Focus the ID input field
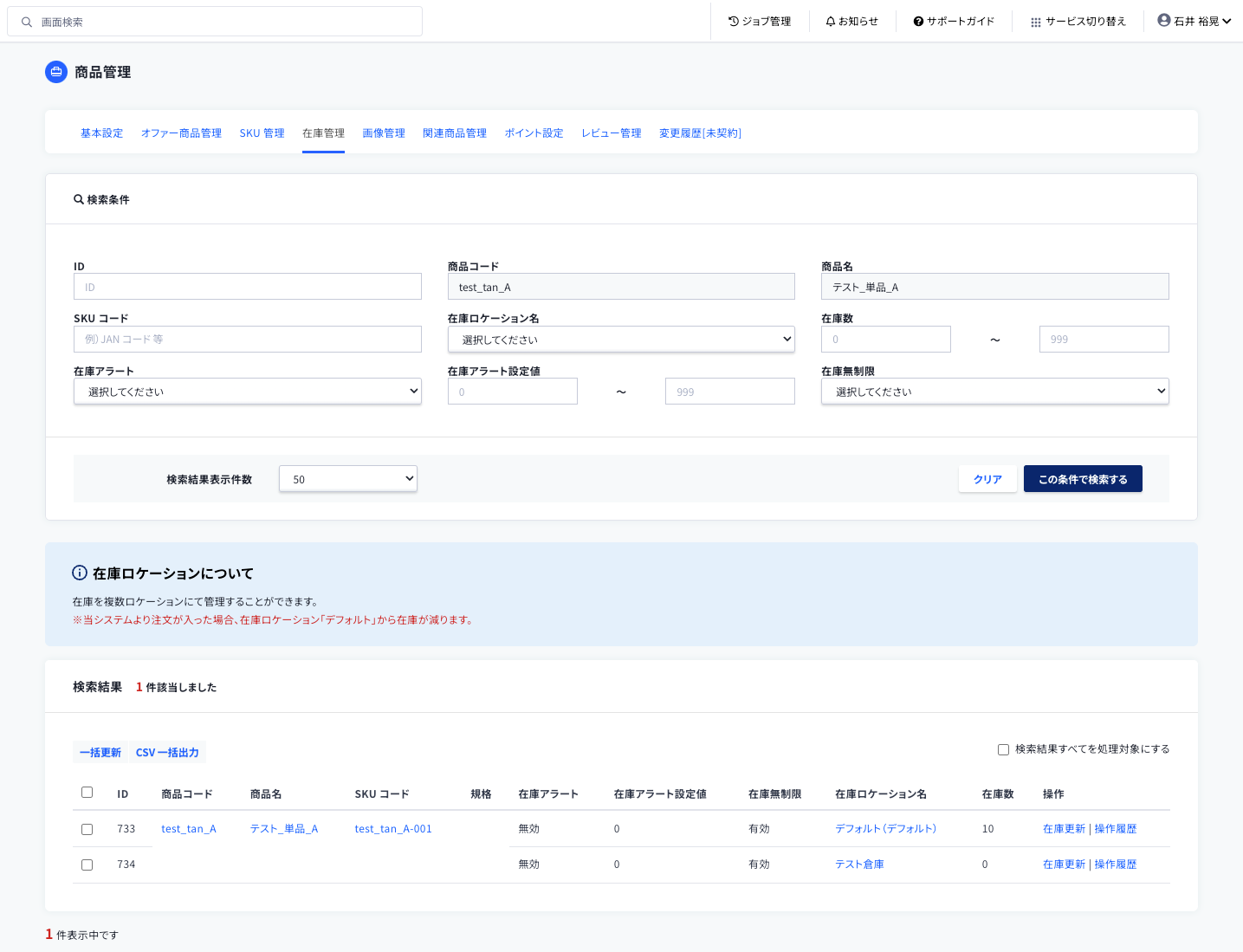The width and height of the screenshot is (1243, 952). [248, 287]
